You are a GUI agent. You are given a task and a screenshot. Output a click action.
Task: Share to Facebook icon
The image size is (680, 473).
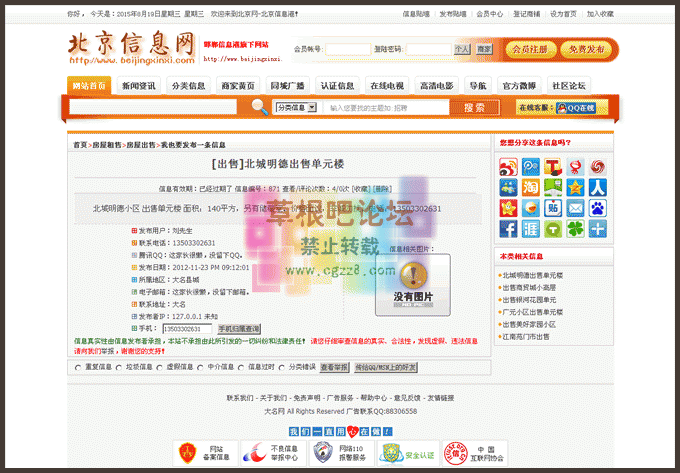[x=508, y=229]
